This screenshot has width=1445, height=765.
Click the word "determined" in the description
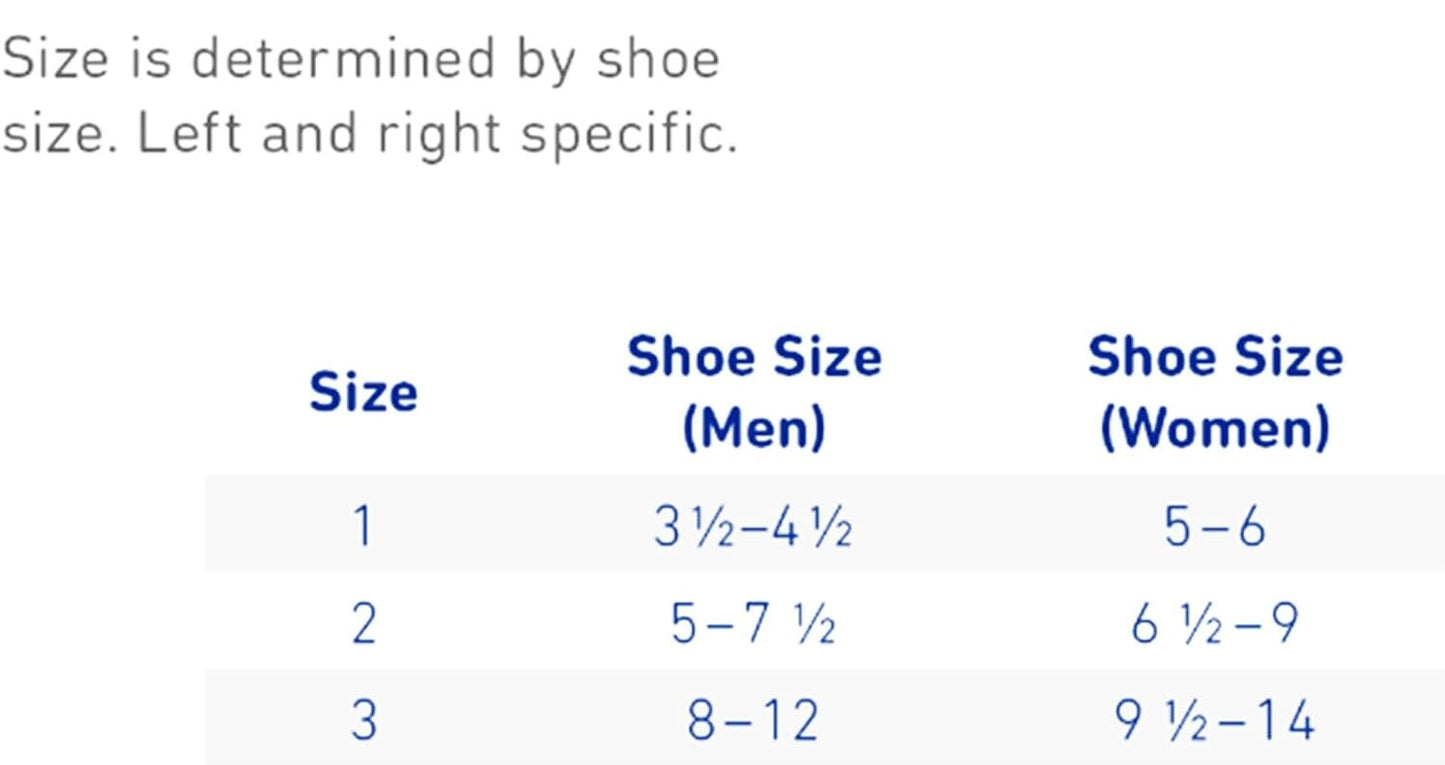(343, 60)
